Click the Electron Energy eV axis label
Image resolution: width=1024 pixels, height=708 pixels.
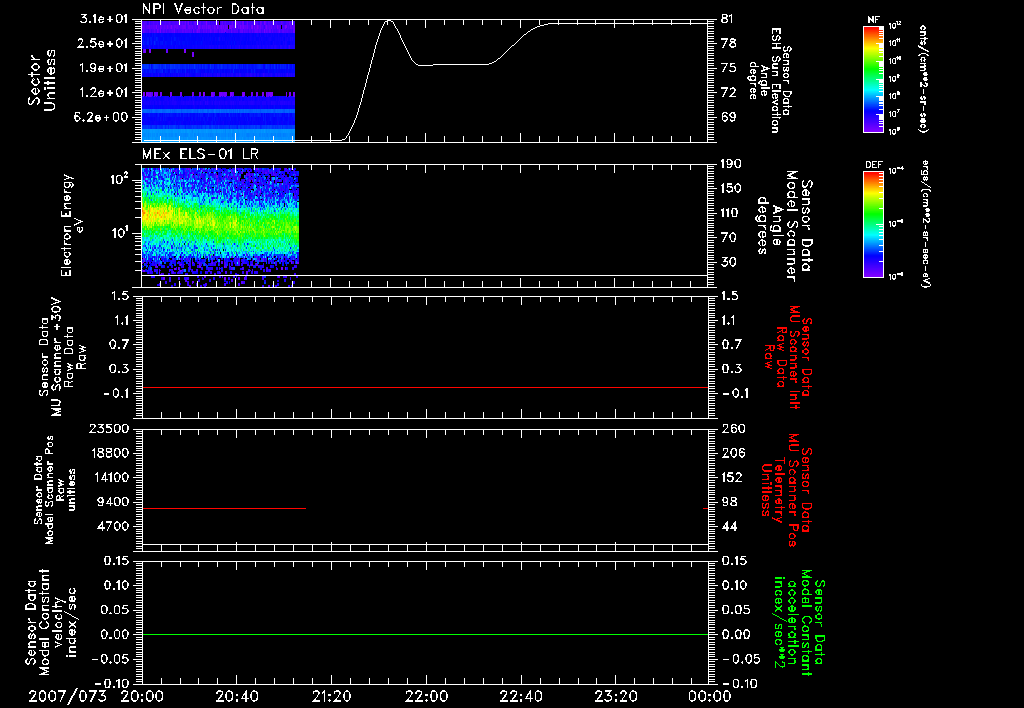[72, 225]
